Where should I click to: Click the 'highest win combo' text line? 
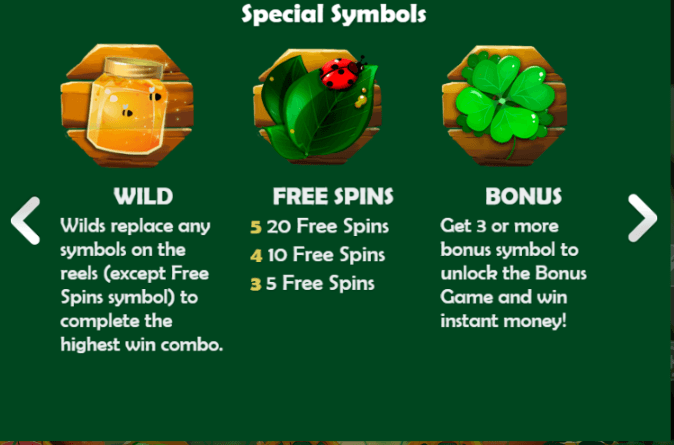pyautogui.click(x=142, y=345)
